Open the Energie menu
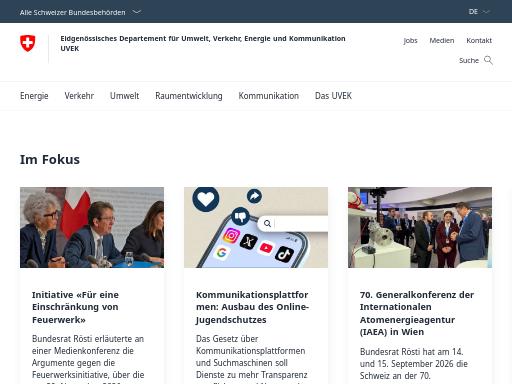 34,96
